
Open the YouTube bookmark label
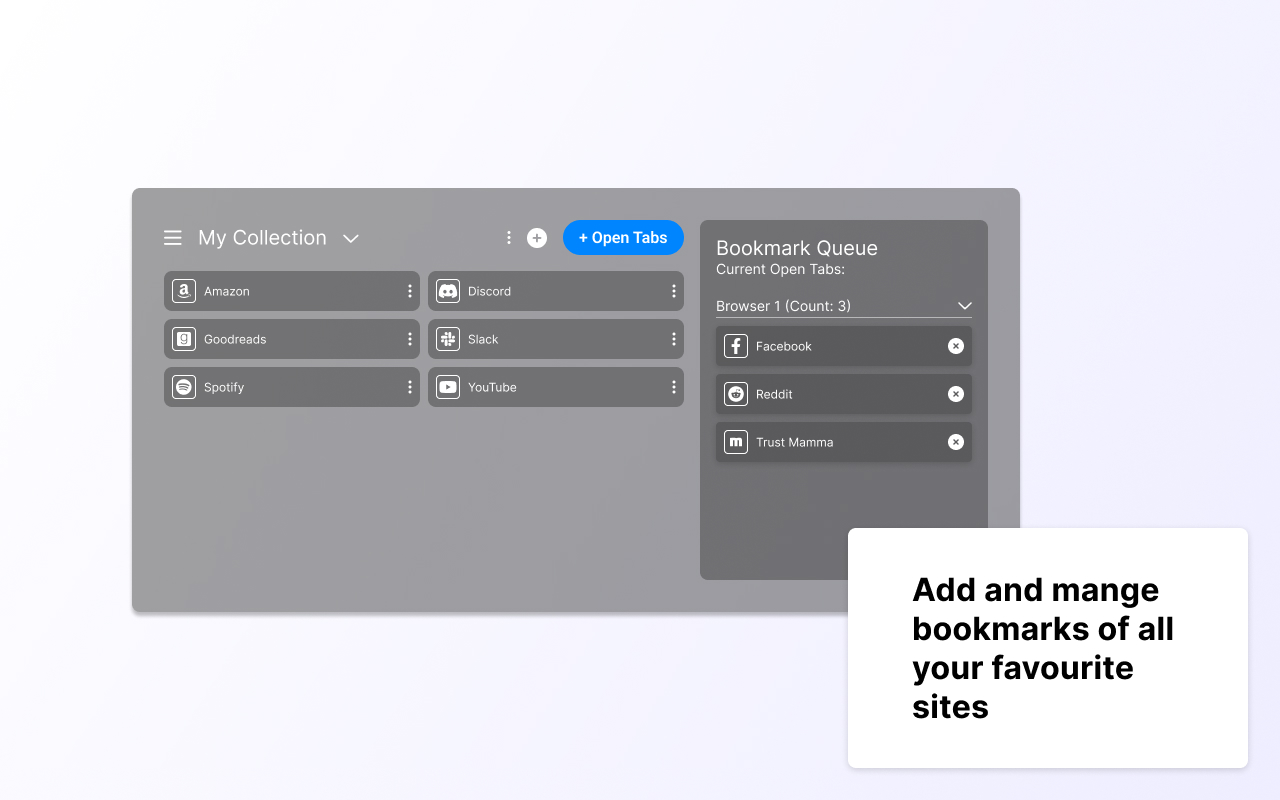pyautogui.click(x=492, y=387)
